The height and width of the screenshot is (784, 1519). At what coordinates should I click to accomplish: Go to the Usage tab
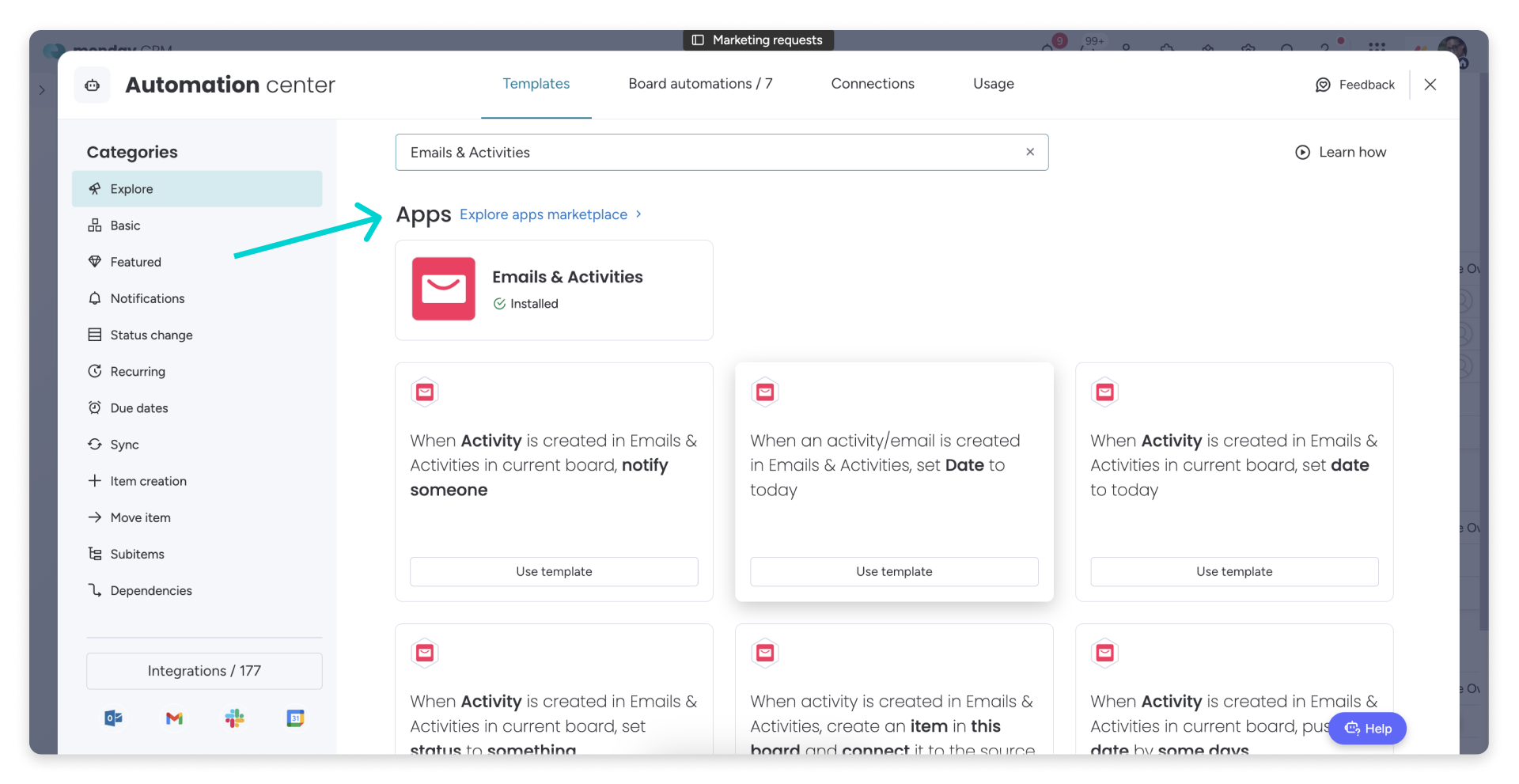pos(993,84)
